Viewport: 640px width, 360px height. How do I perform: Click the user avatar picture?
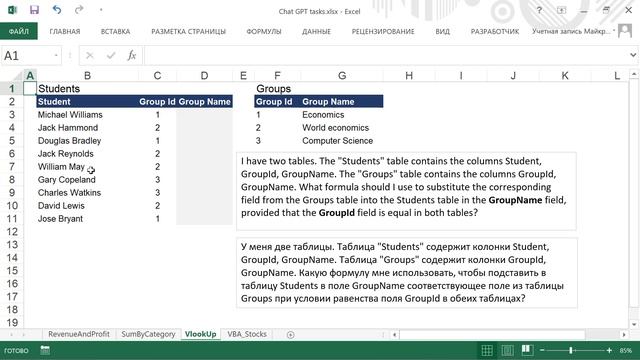click(x=625, y=31)
